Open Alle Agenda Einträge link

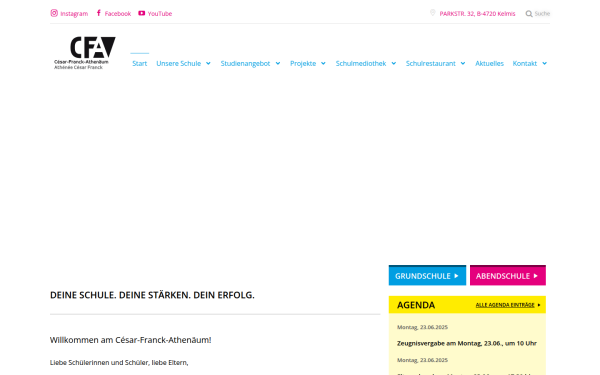coord(505,305)
